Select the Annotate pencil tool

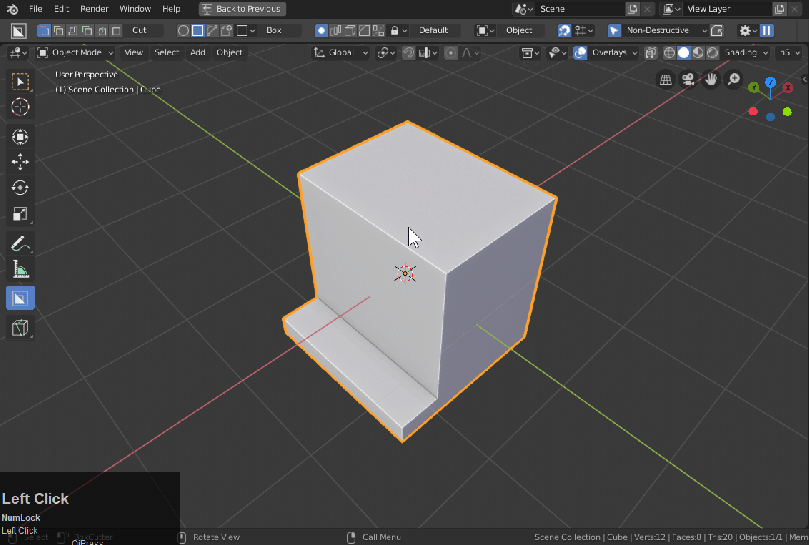click(x=20, y=243)
